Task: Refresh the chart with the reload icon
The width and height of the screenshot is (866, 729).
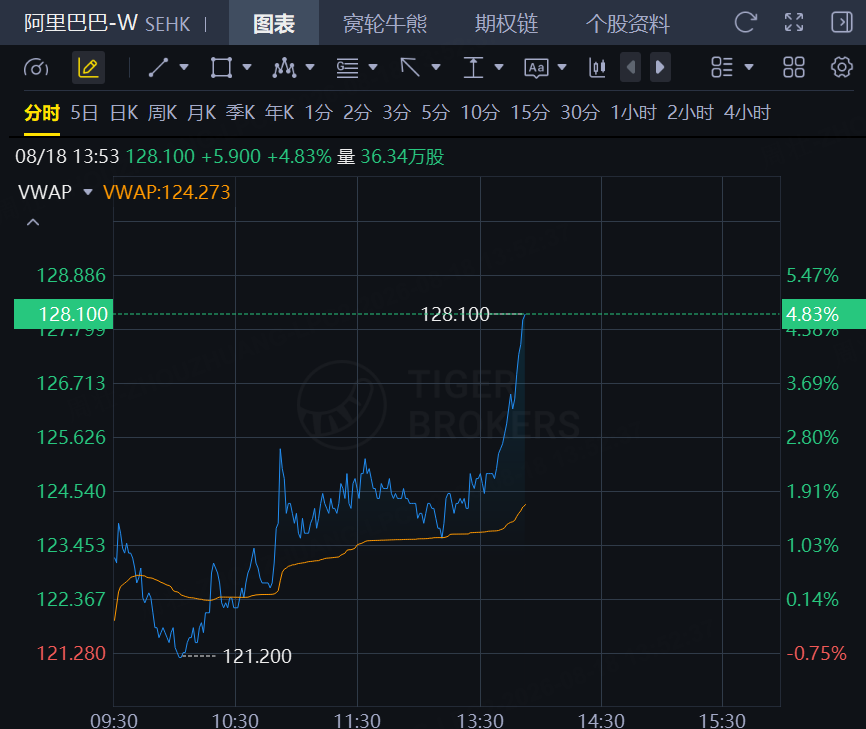Action: [x=745, y=23]
